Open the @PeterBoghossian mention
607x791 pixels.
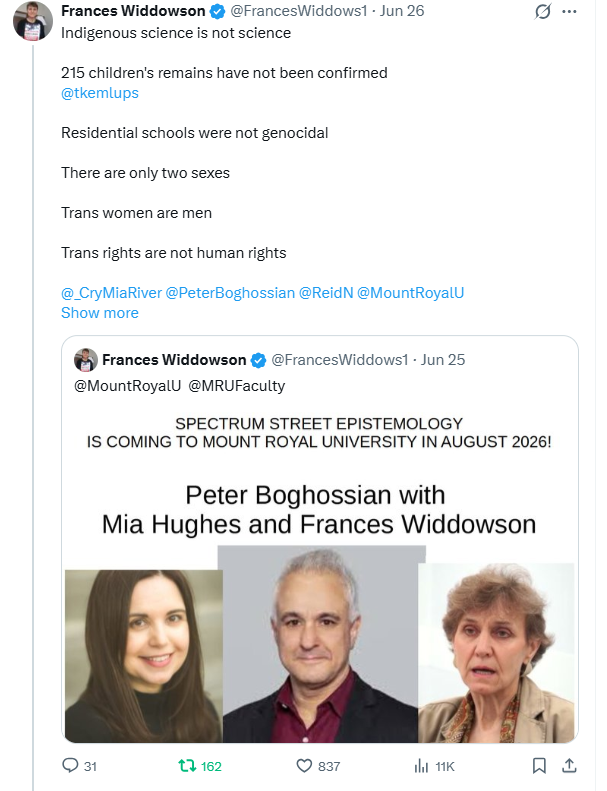(230, 293)
